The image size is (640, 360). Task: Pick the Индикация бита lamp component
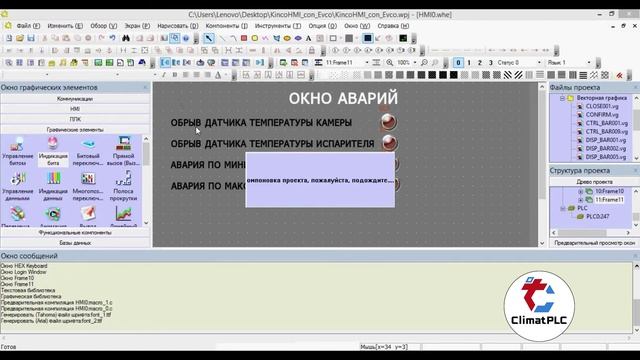click(53, 151)
